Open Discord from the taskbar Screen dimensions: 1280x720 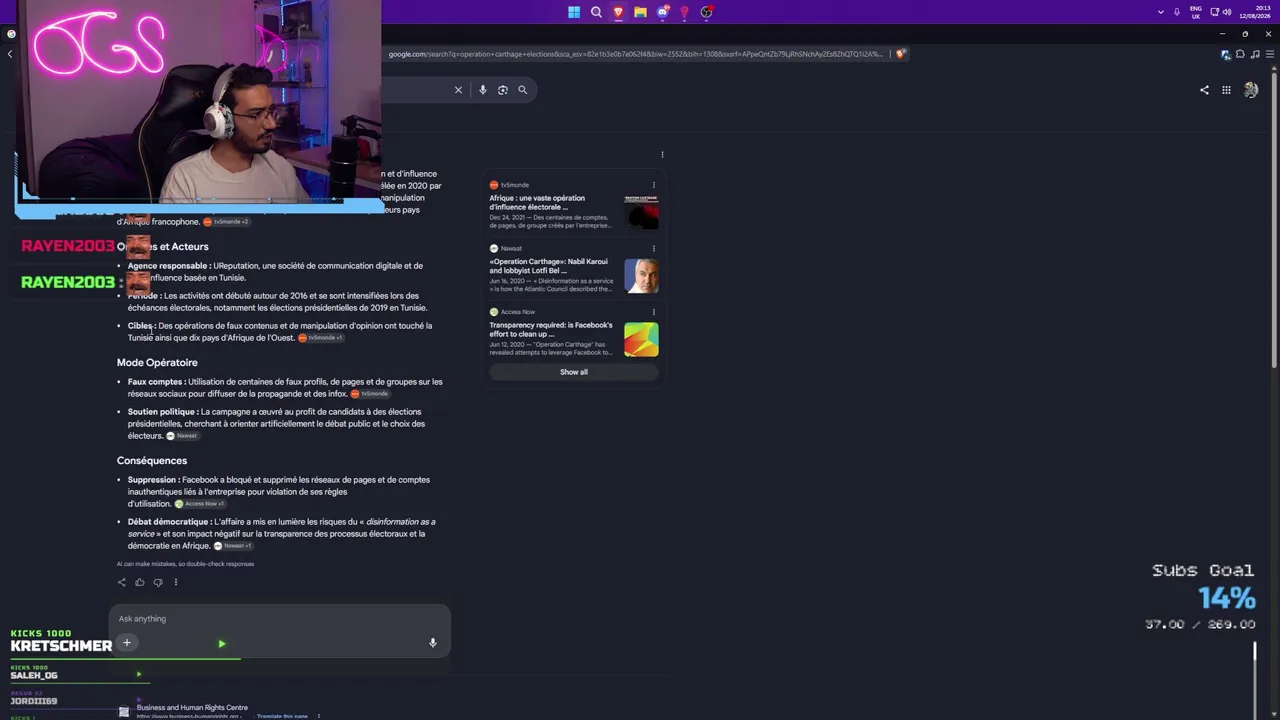coord(662,12)
